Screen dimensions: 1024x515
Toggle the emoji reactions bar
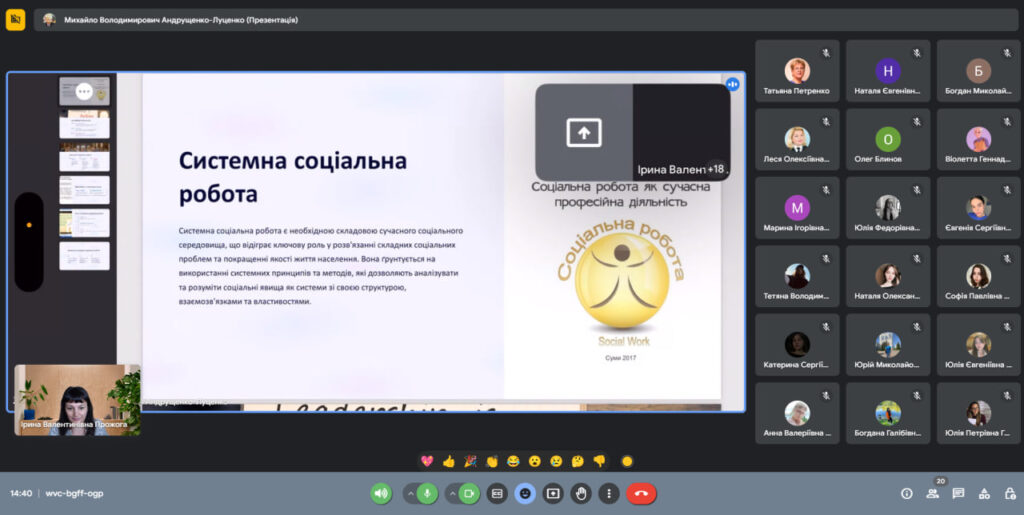pyautogui.click(x=525, y=493)
